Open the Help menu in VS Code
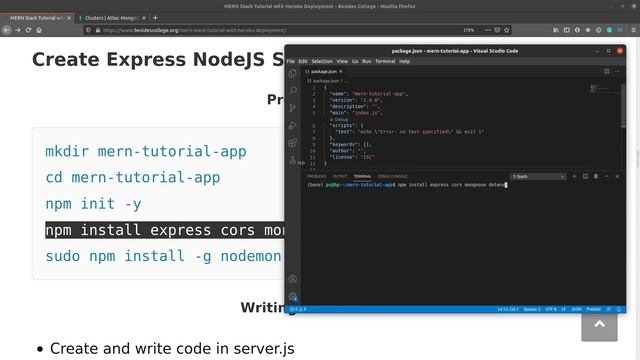The image size is (640, 360). [x=404, y=61]
